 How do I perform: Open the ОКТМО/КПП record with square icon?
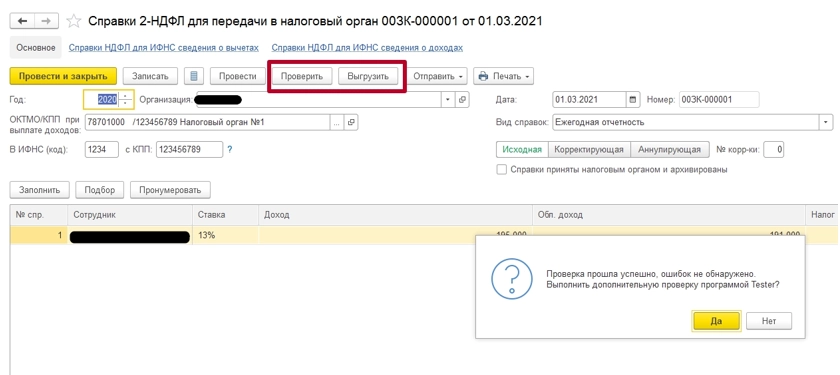pos(351,123)
